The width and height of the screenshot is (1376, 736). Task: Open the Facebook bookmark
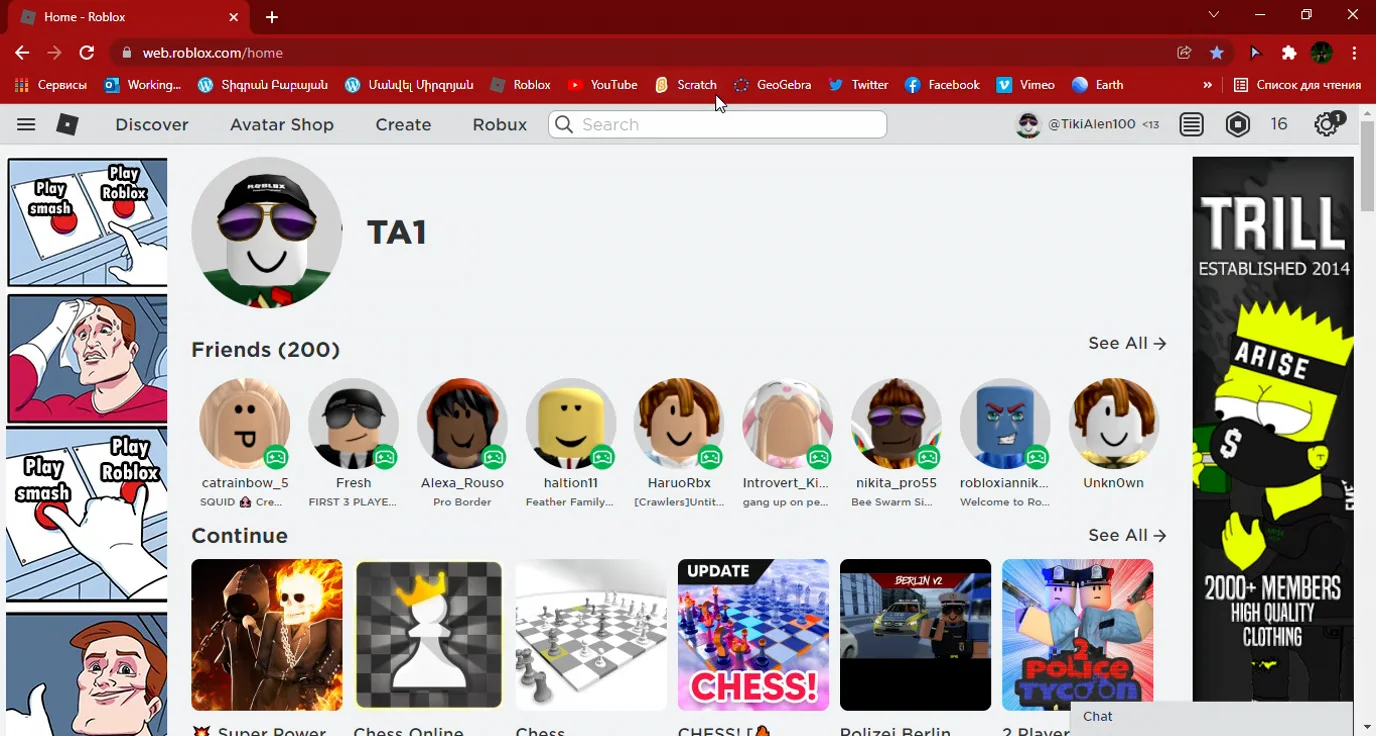coord(942,85)
